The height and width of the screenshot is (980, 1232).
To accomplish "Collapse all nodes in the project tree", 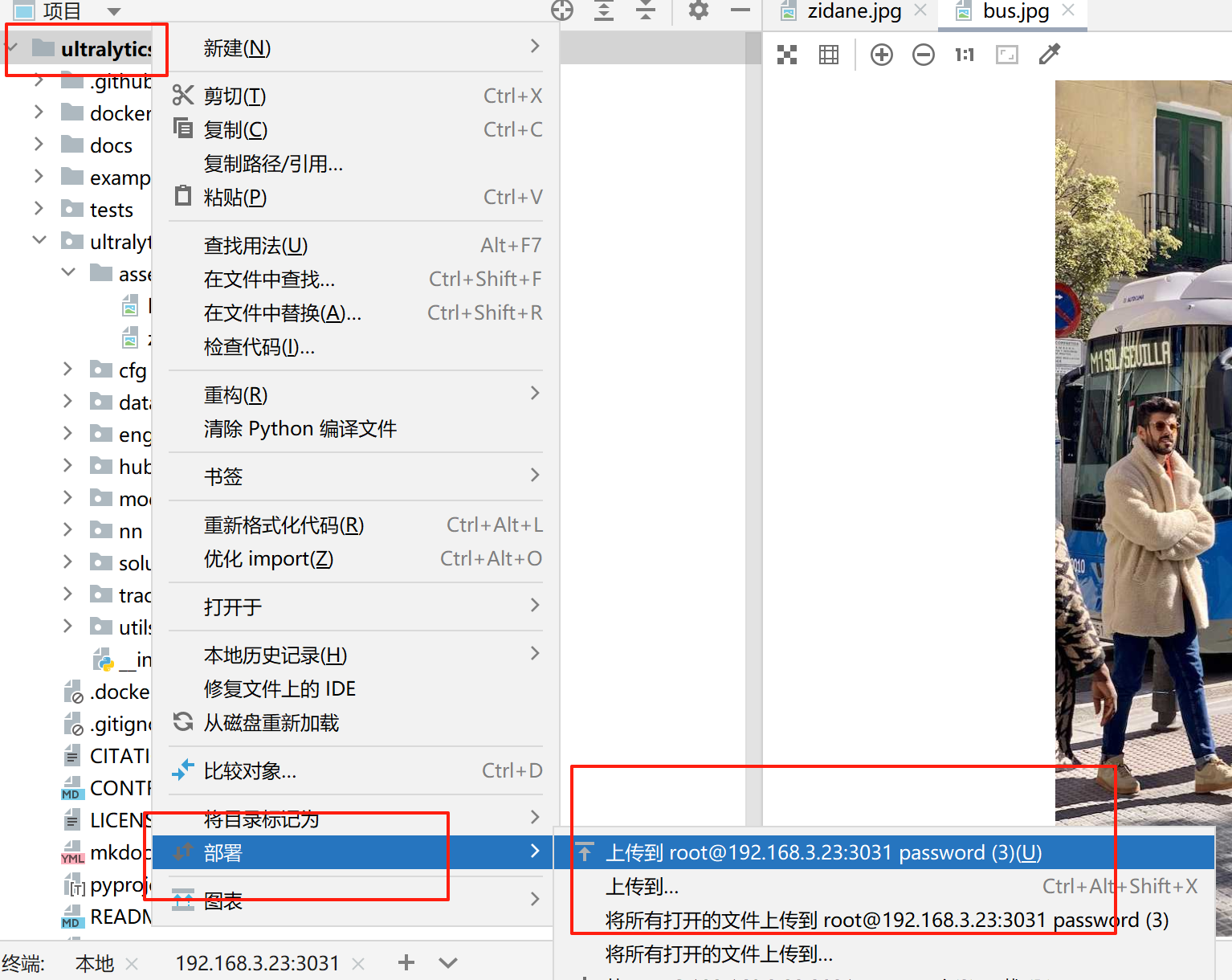I will [645, 11].
